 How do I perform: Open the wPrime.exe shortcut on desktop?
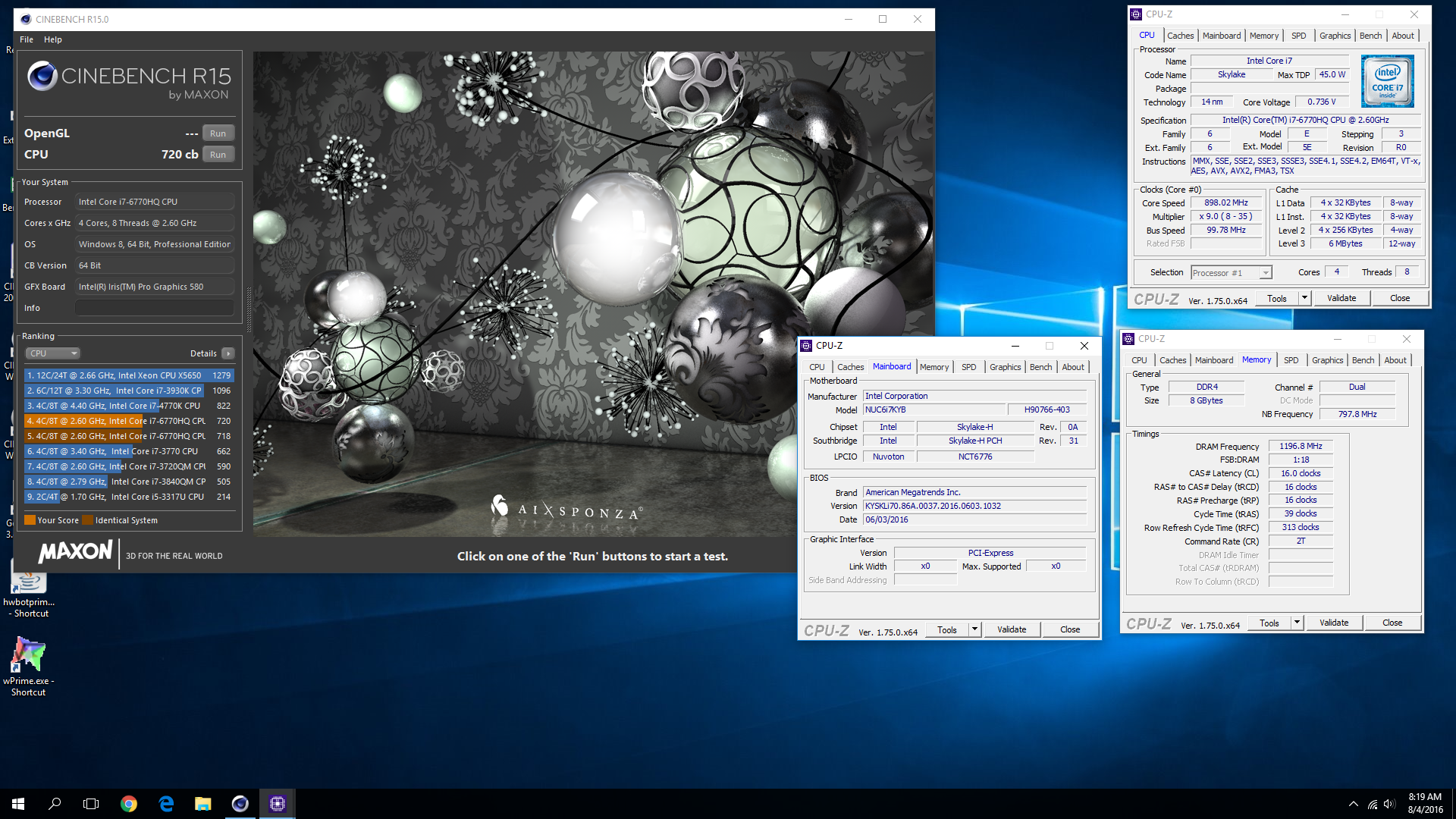pos(29,667)
